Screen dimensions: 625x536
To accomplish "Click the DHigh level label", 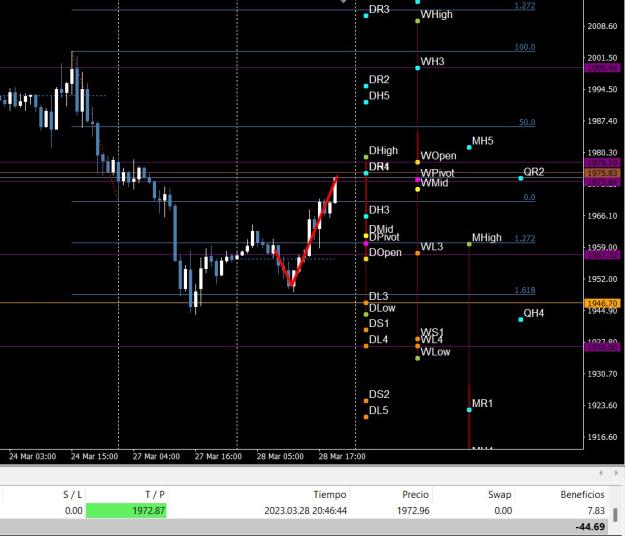I will [383, 151].
